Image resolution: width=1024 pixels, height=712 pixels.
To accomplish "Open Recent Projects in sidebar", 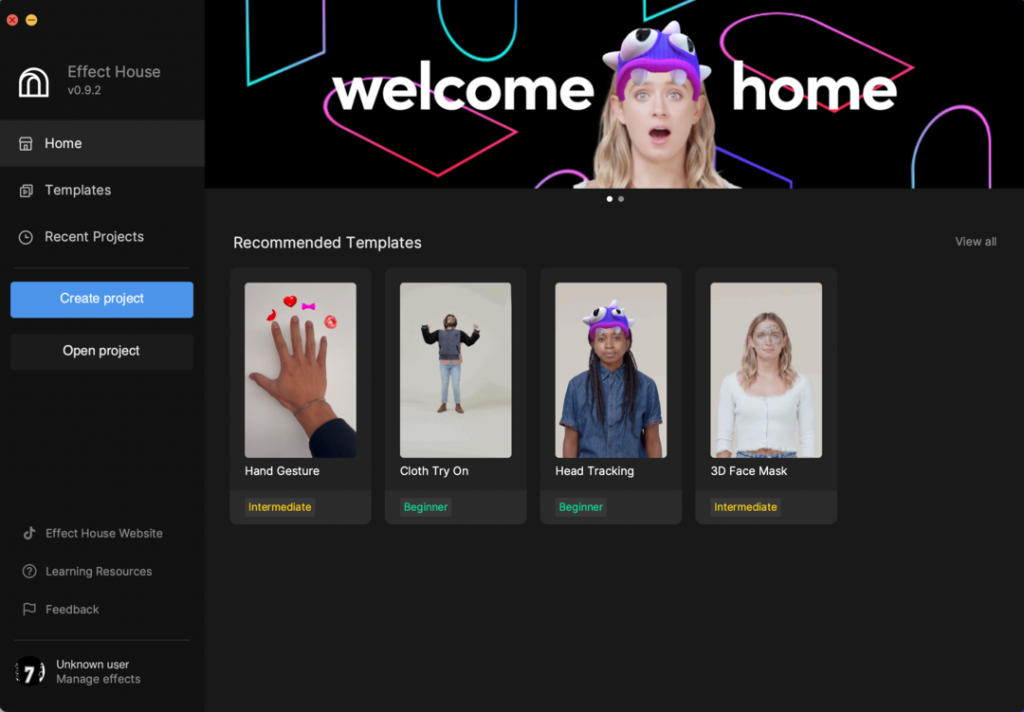I will (x=103, y=236).
